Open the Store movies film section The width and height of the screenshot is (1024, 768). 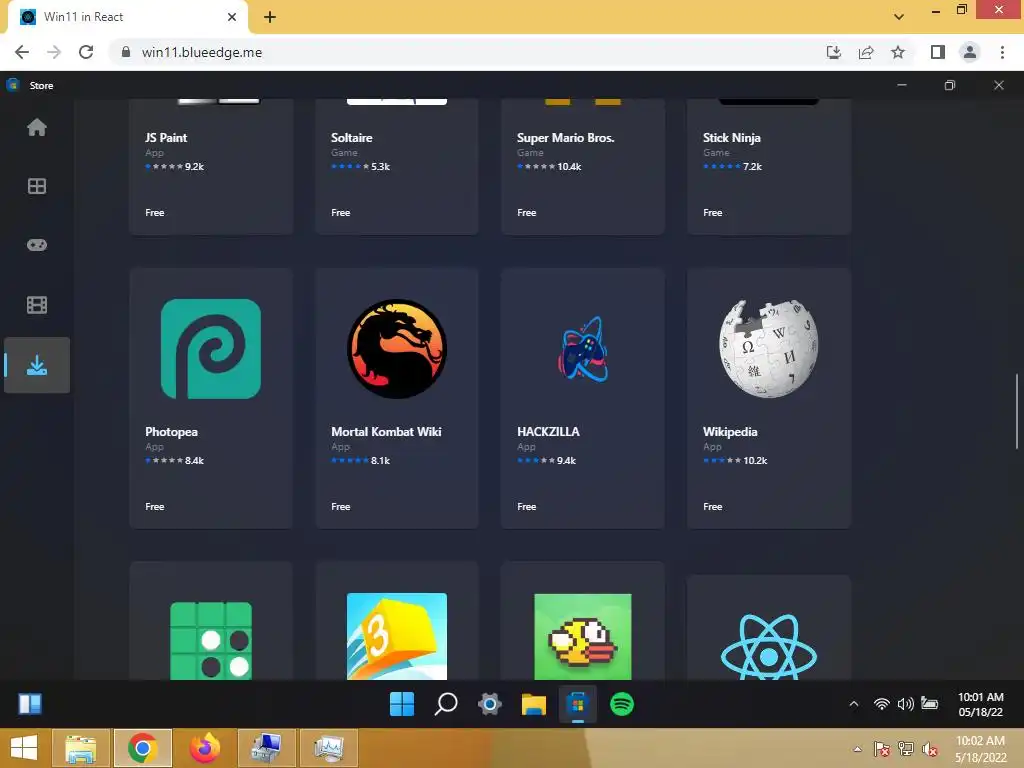37,305
